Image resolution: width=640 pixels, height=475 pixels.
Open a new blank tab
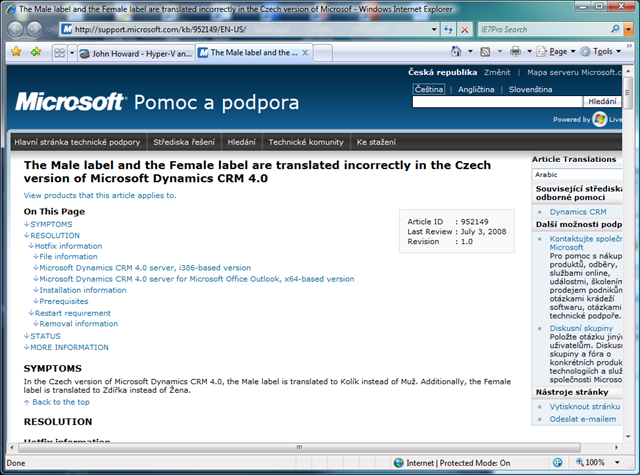pos(322,53)
